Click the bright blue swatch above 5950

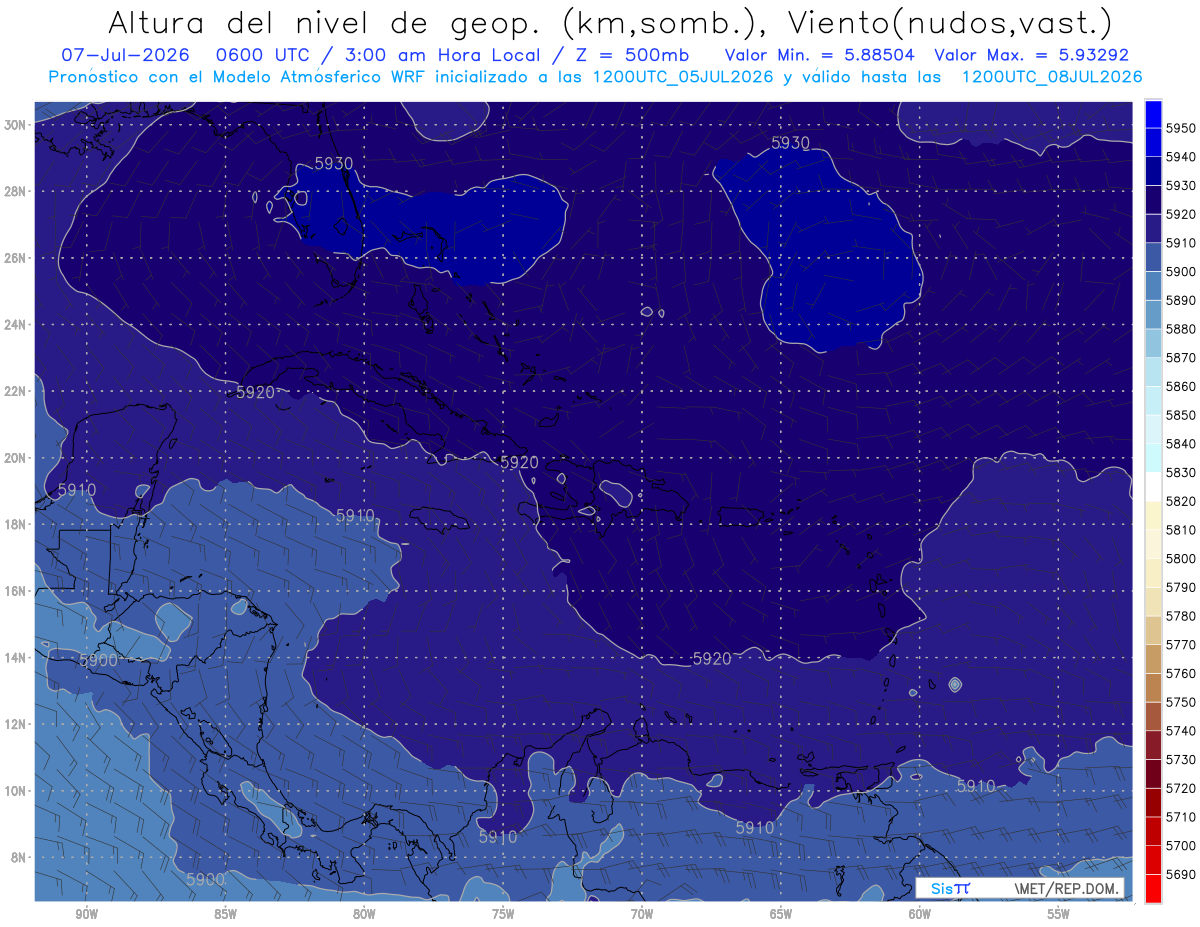pyautogui.click(x=1153, y=114)
